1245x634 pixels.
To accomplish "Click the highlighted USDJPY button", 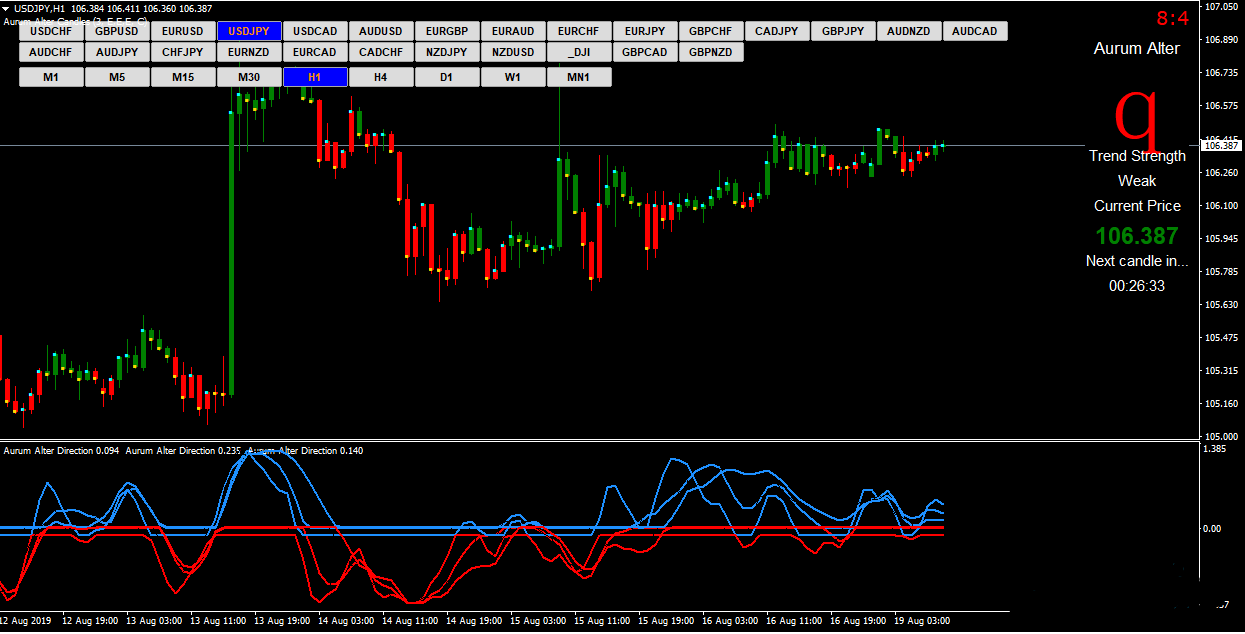I will click(x=249, y=31).
